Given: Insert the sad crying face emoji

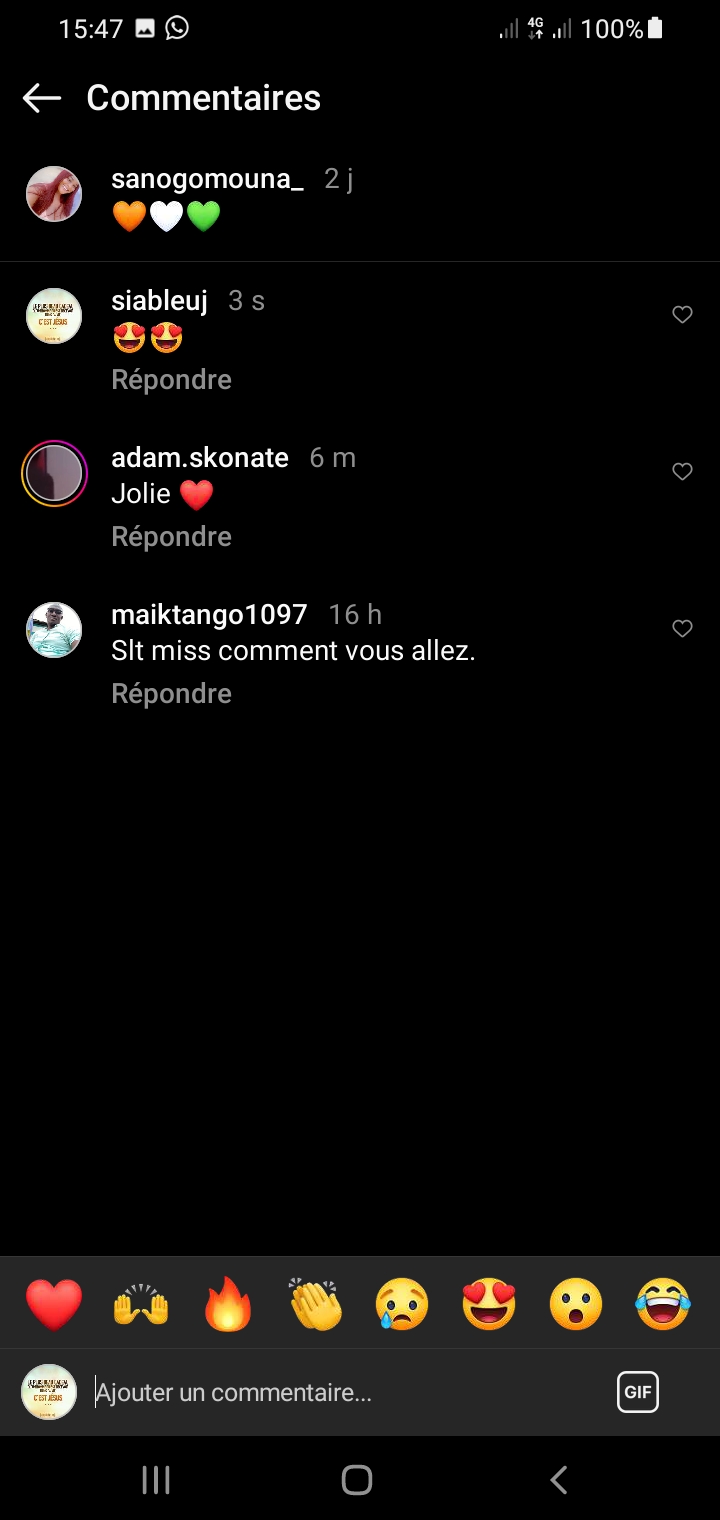Looking at the screenshot, I should pos(402,1304).
